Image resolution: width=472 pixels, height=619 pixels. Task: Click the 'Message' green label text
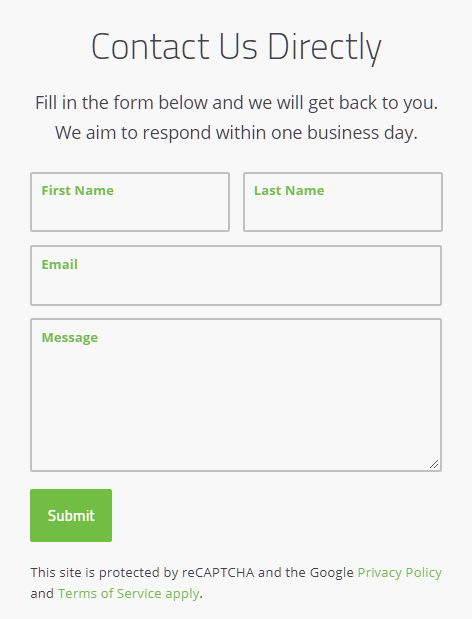click(x=70, y=338)
